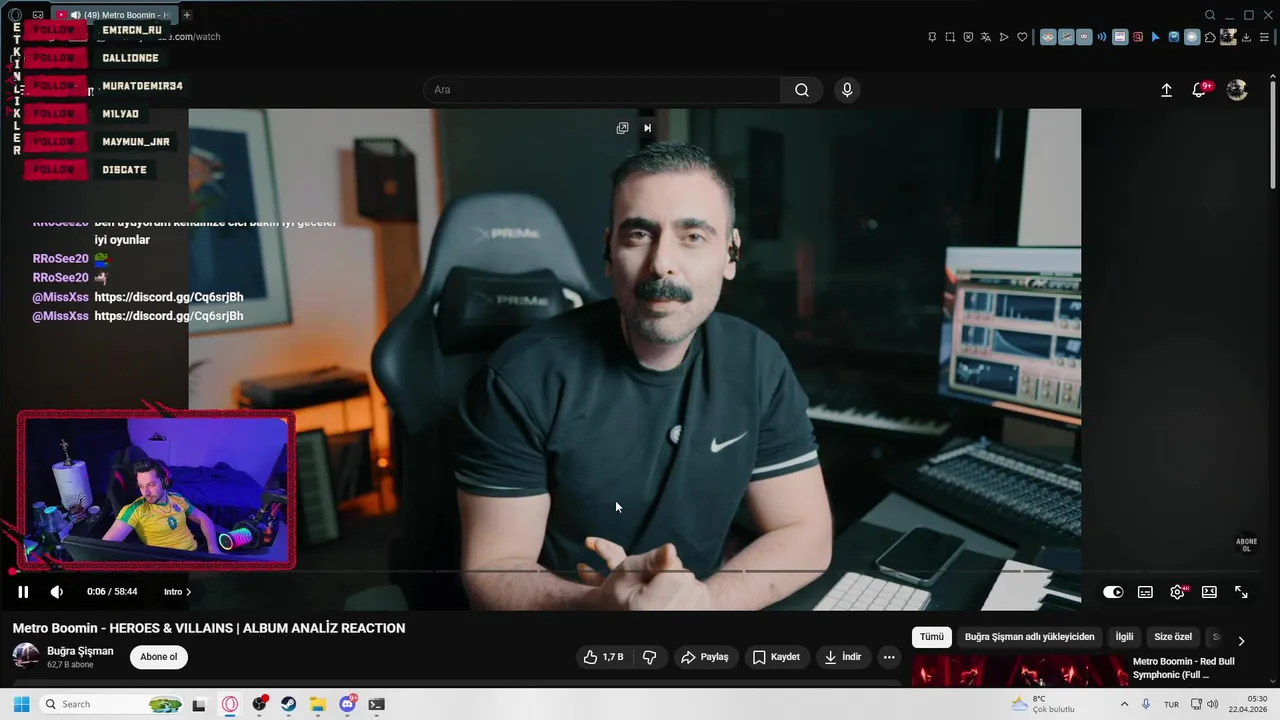Open the terminal app from the taskbar
This screenshot has width=1280, height=720.
point(376,704)
